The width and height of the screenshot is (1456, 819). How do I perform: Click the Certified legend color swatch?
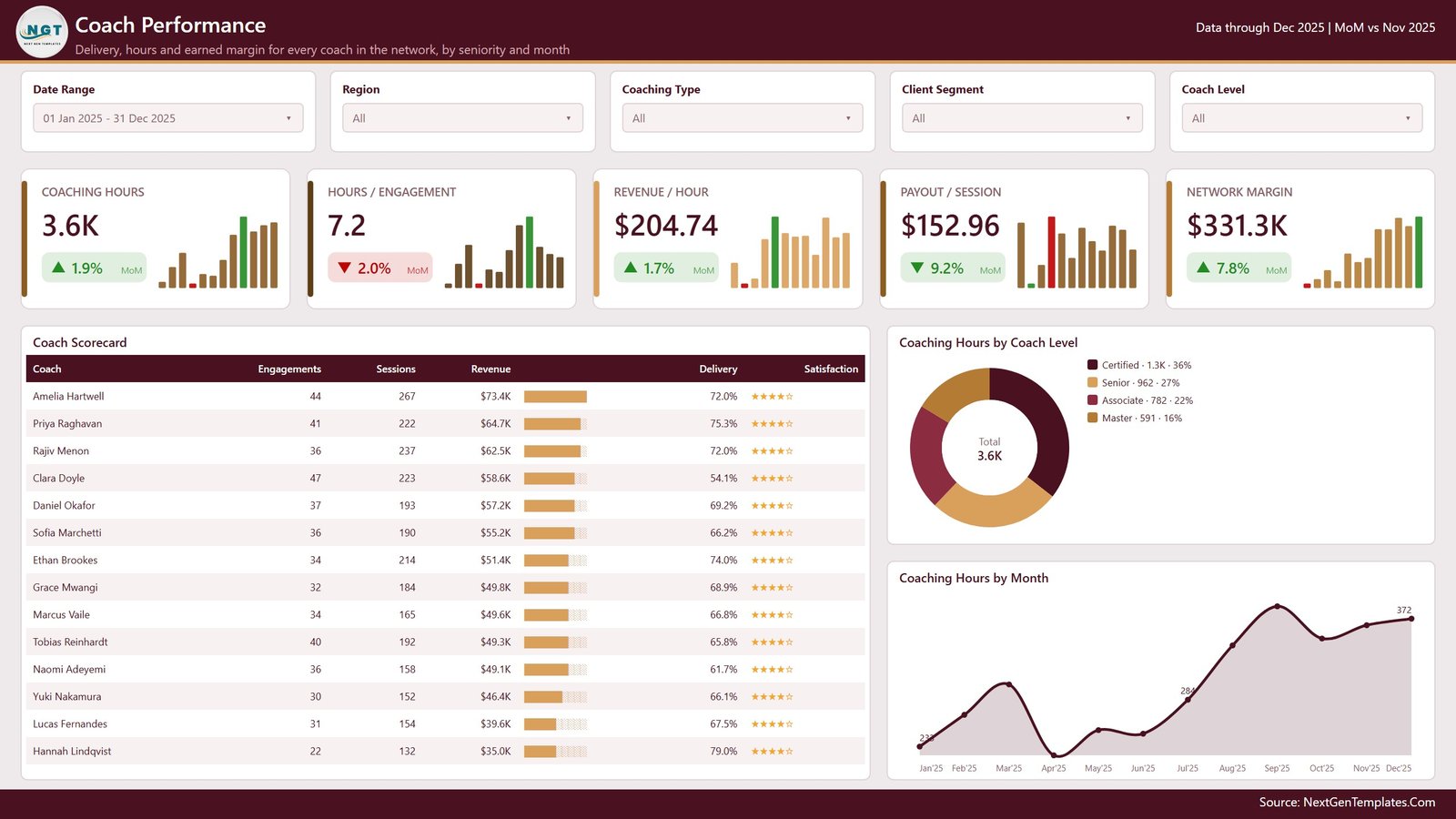pyautogui.click(x=1092, y=365)
